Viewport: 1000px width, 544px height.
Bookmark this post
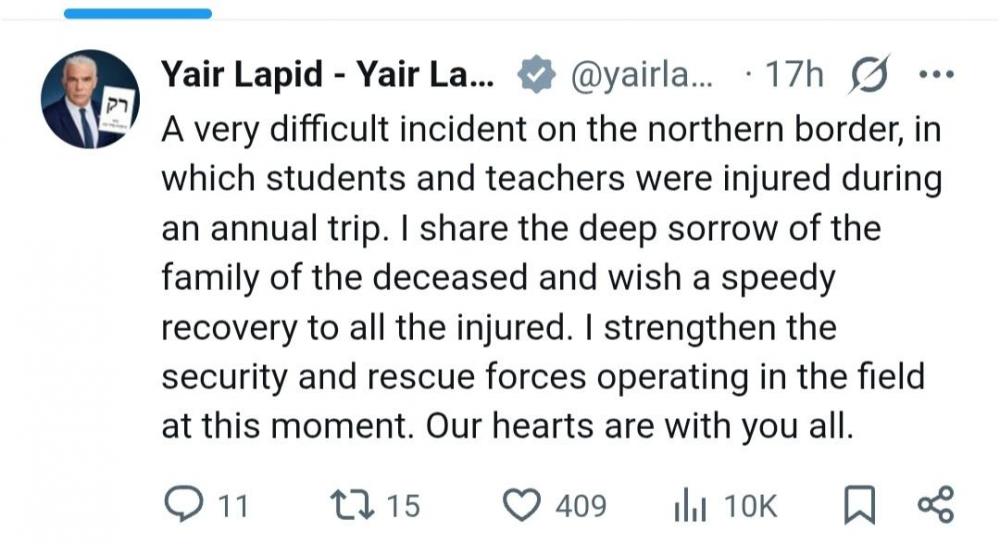[x=859, y=504]
